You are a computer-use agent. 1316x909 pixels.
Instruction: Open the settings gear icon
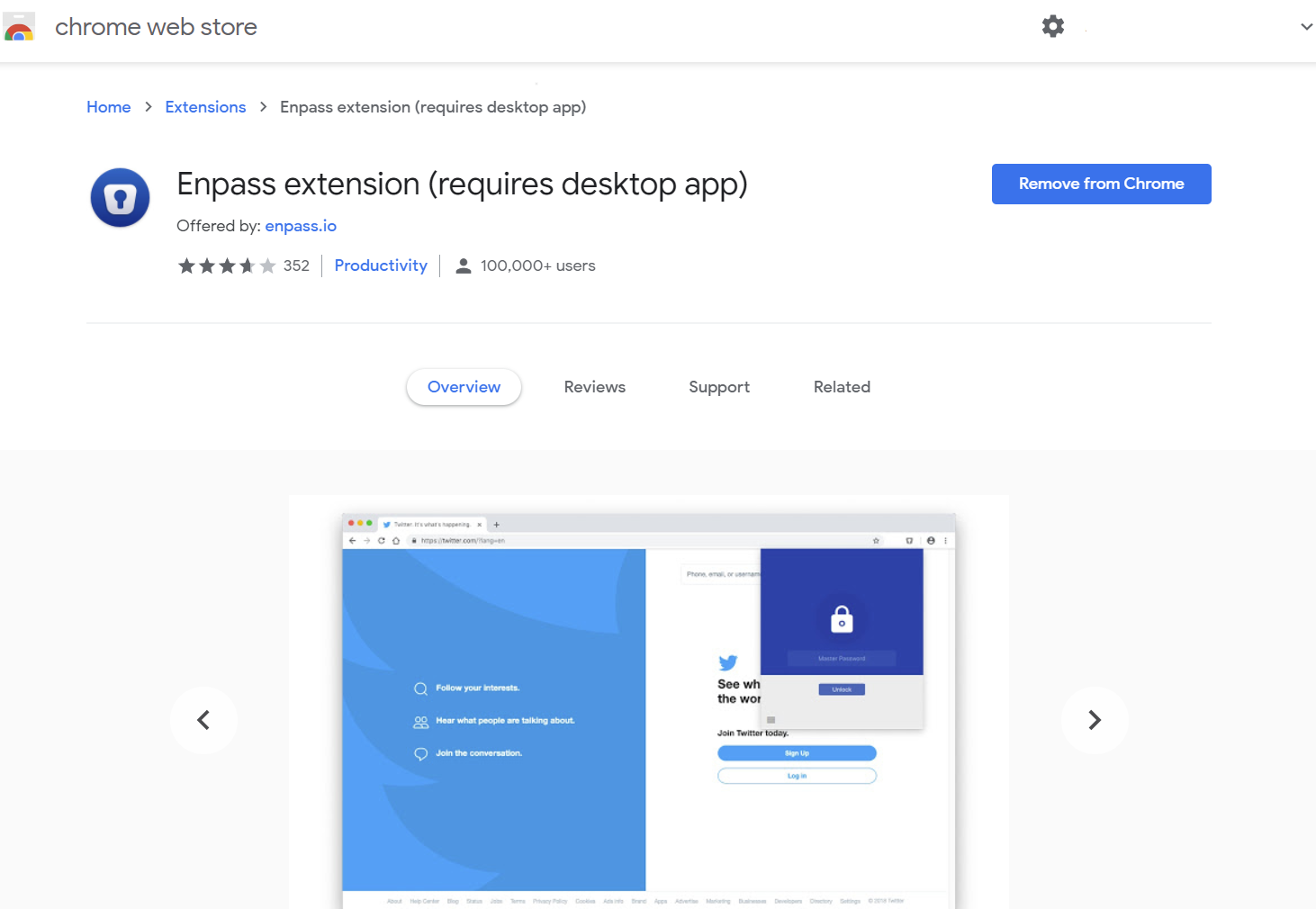(x=1053, y=26)
